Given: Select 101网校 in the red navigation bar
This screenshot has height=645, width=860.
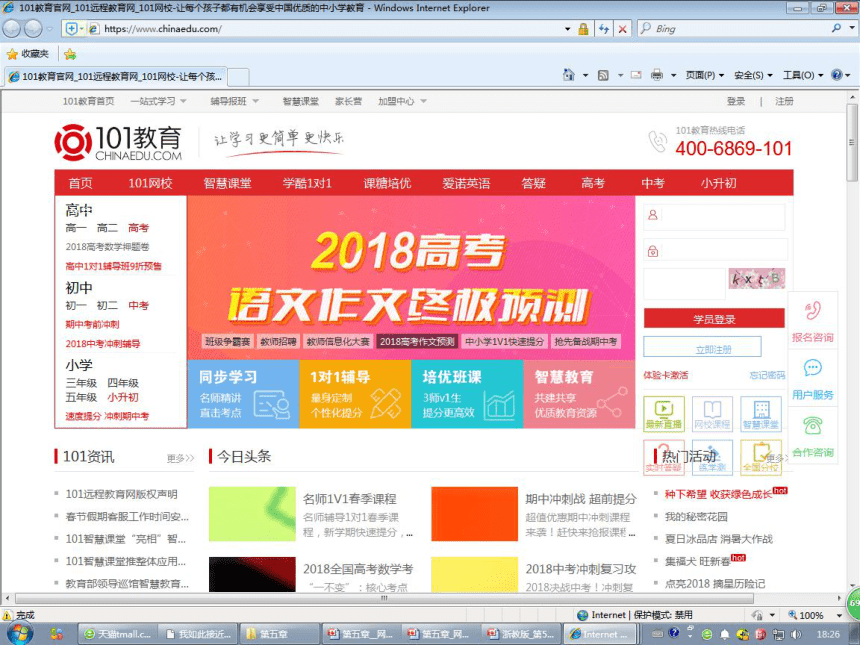Looking at the screenshot, I should click(x=150, y=183).
